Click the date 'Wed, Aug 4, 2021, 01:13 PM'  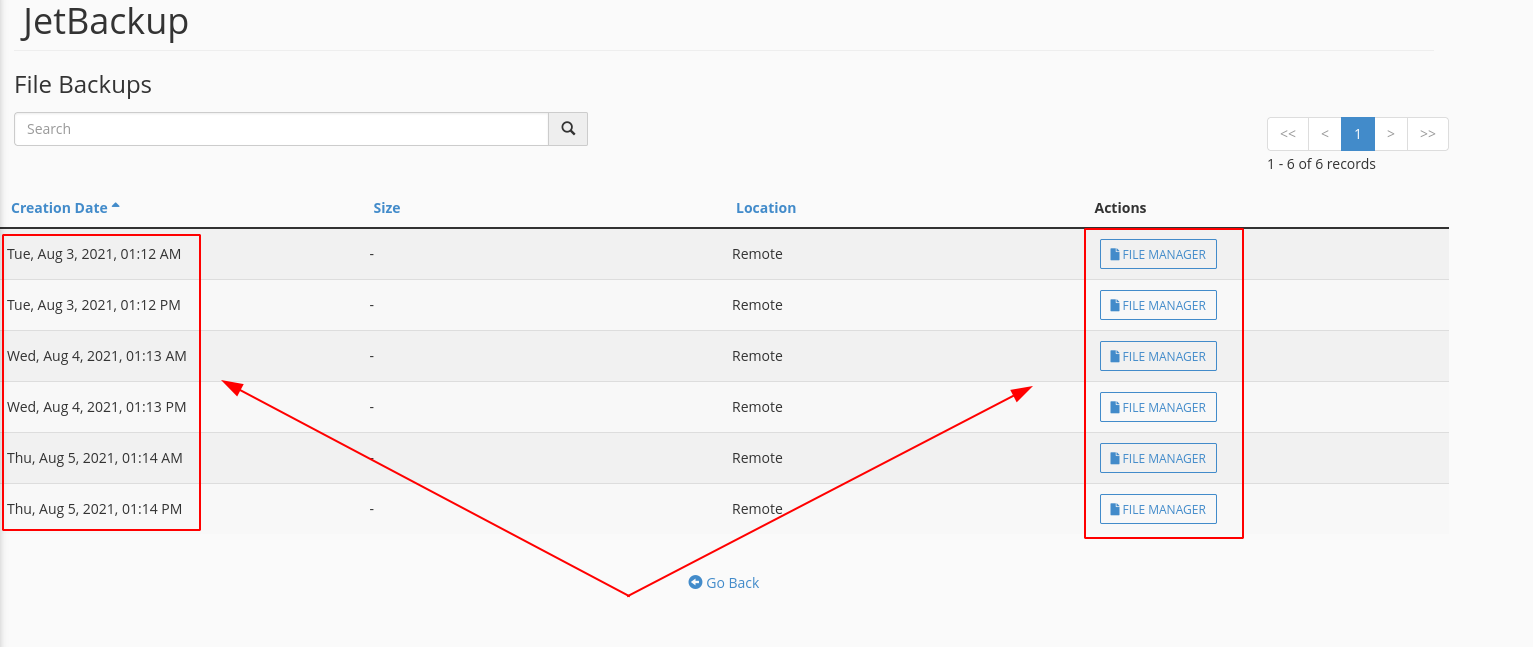97,407
